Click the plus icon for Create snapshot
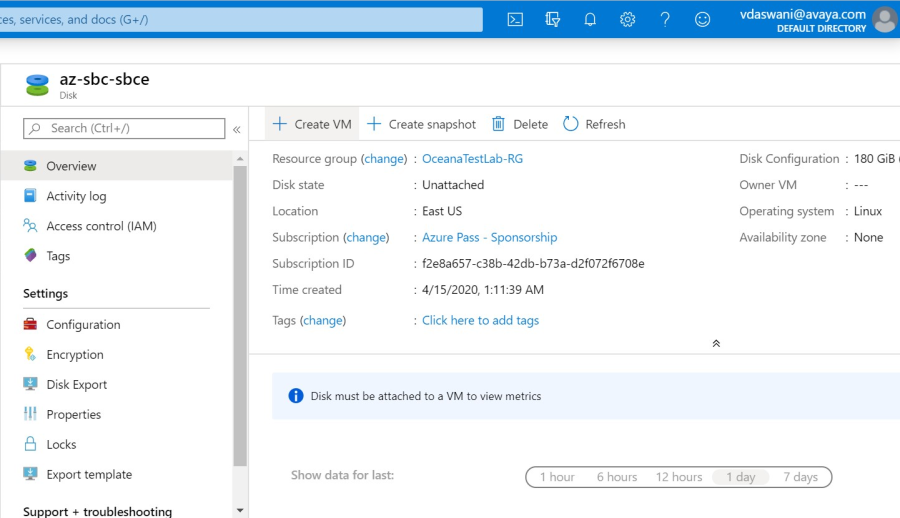This screenshot has height=518, width=900. [374, 124]
